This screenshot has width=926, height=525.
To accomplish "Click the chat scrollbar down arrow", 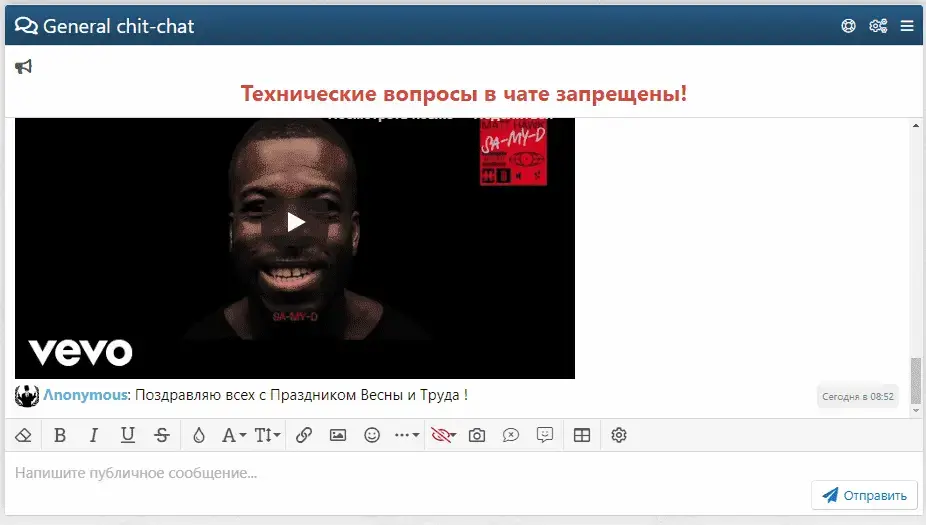I will click(915, 410).
